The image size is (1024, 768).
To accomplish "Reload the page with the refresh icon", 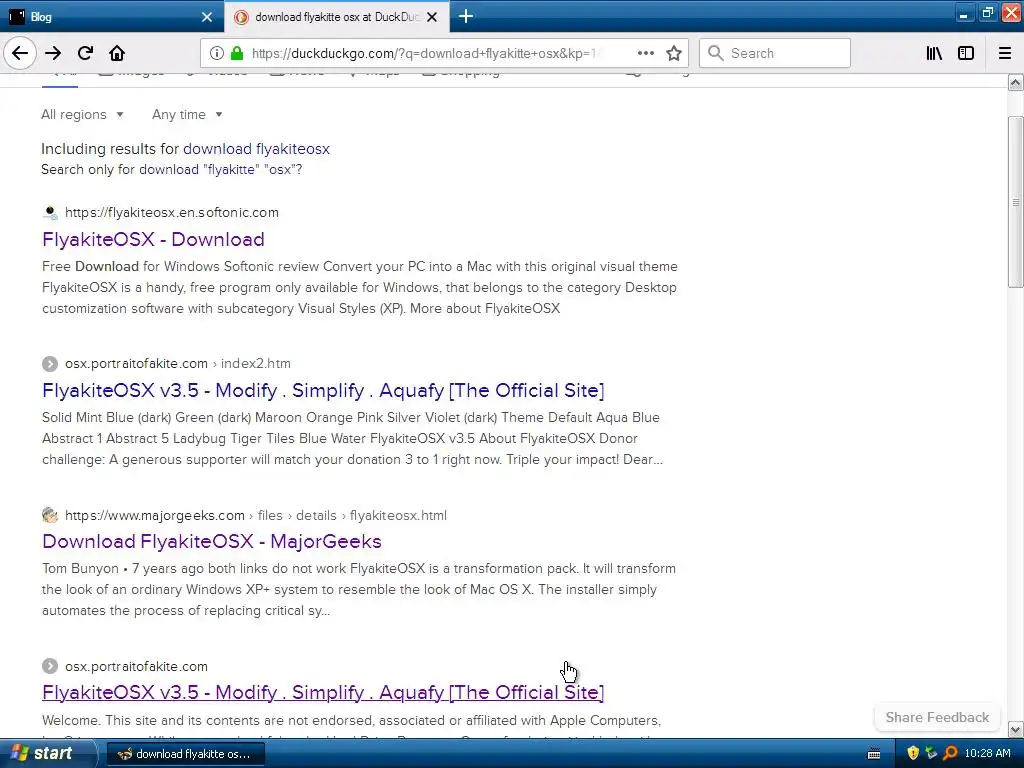I will [85, 53].
